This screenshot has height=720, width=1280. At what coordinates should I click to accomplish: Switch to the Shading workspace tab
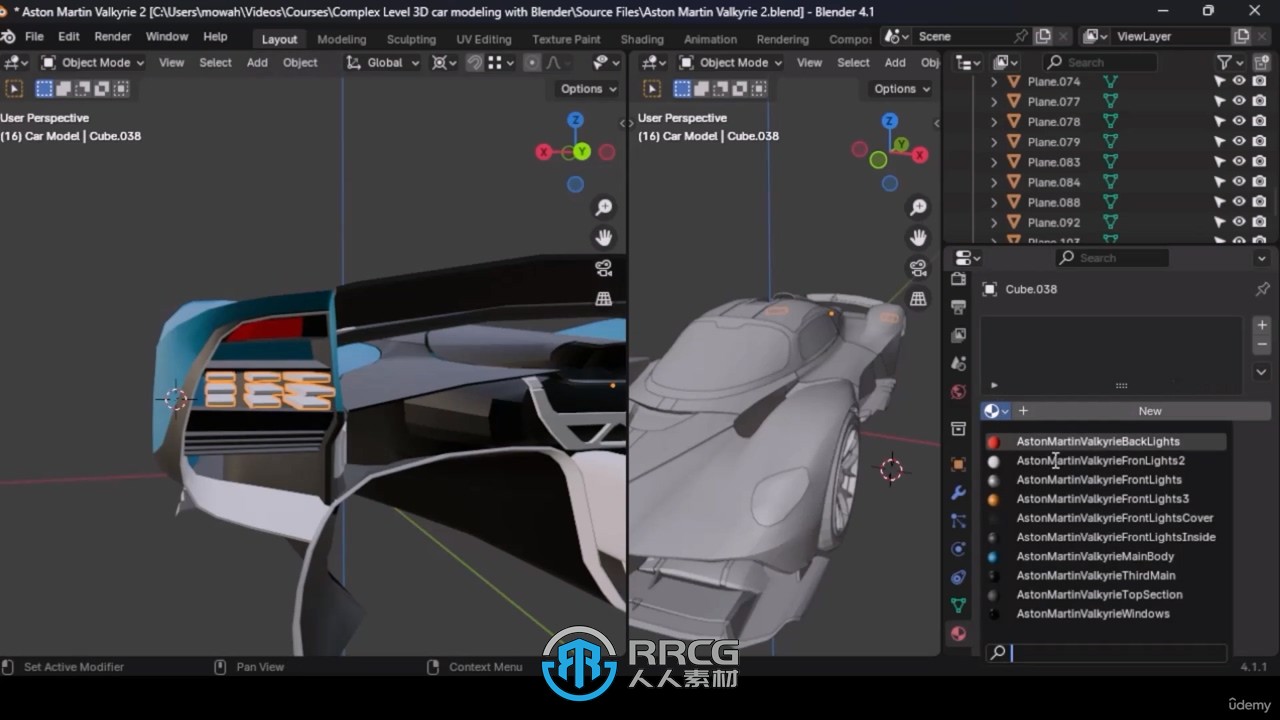pos(642,39)
